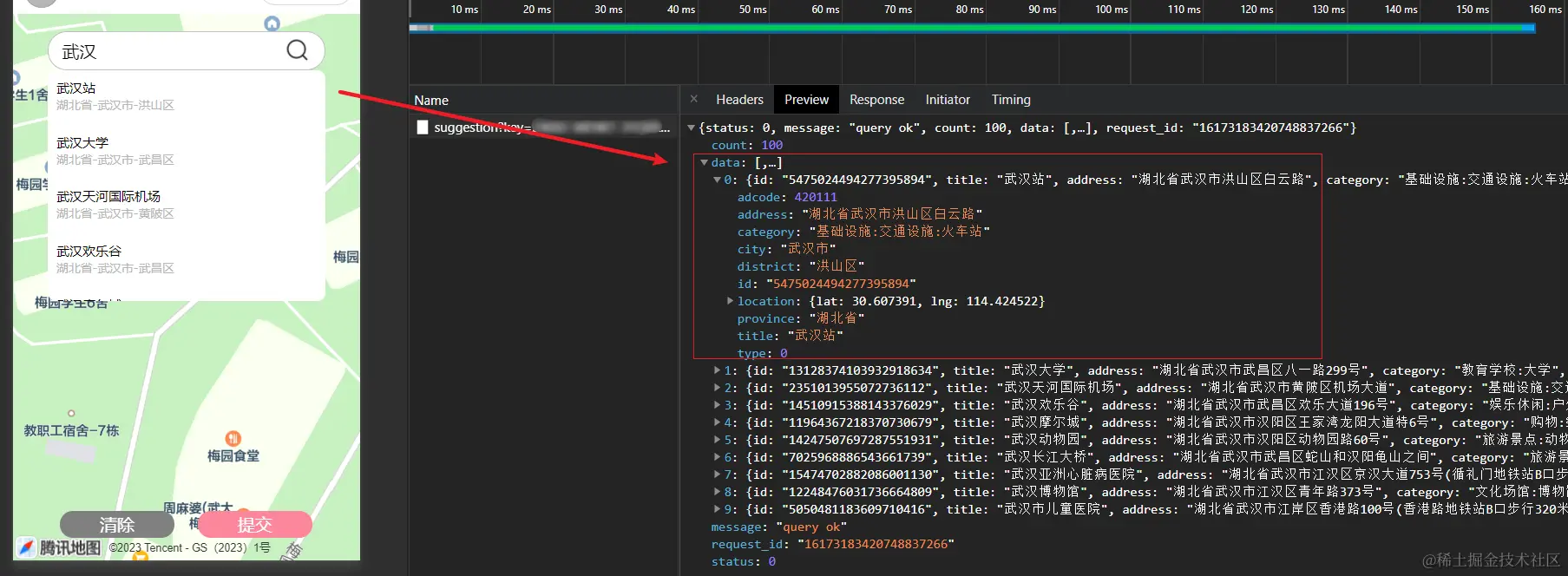1568x576 pixels.
Task: Click the title: "武汉站" line
Action: (x=790, y=336)
